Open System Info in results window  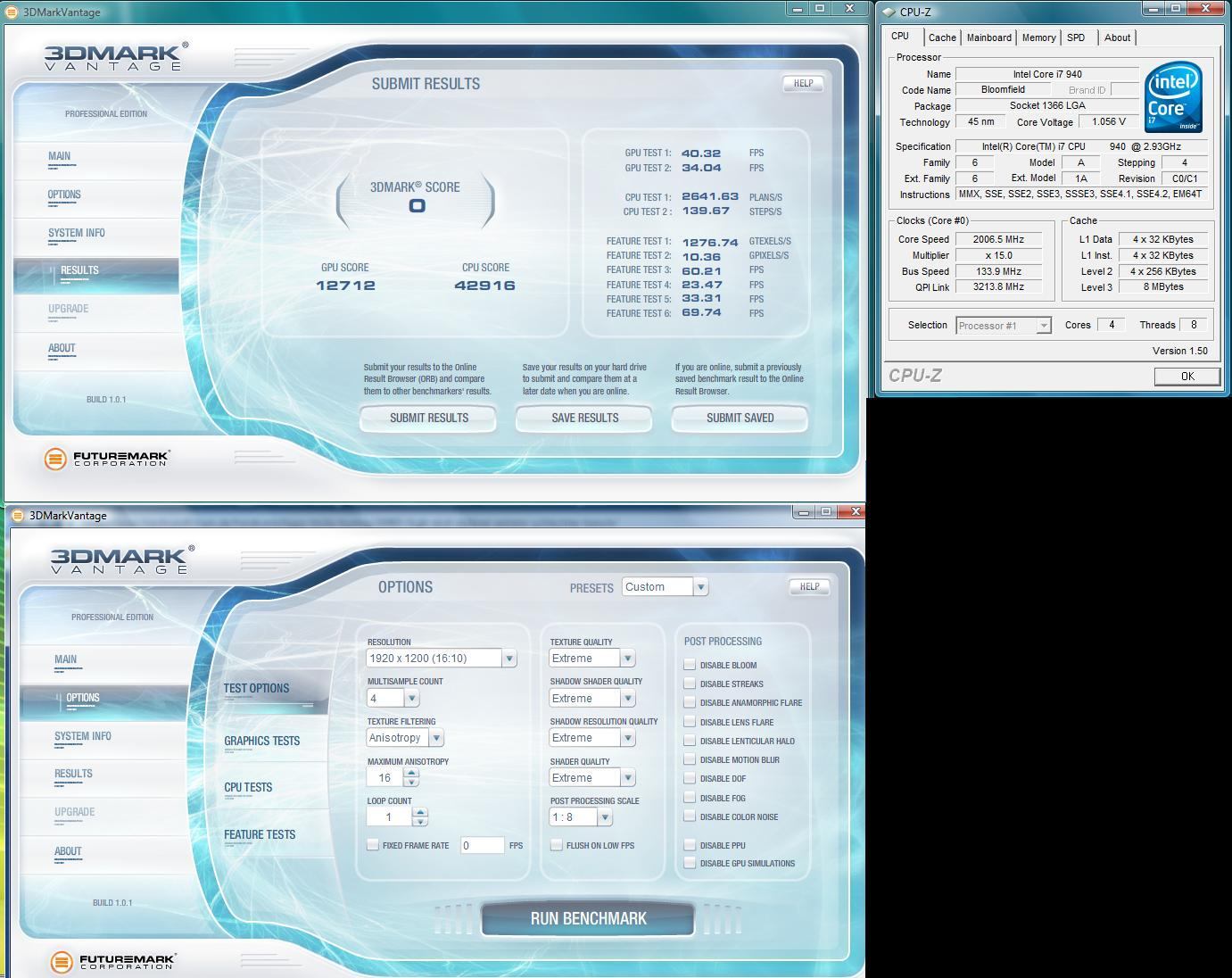coord(77,233)
